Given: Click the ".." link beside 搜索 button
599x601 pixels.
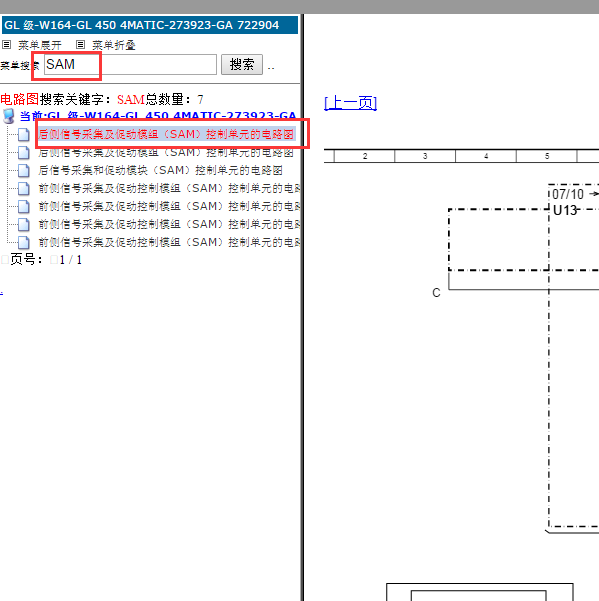Looking at the screenshot, I should pyautogui.click(x=271, y=67).
